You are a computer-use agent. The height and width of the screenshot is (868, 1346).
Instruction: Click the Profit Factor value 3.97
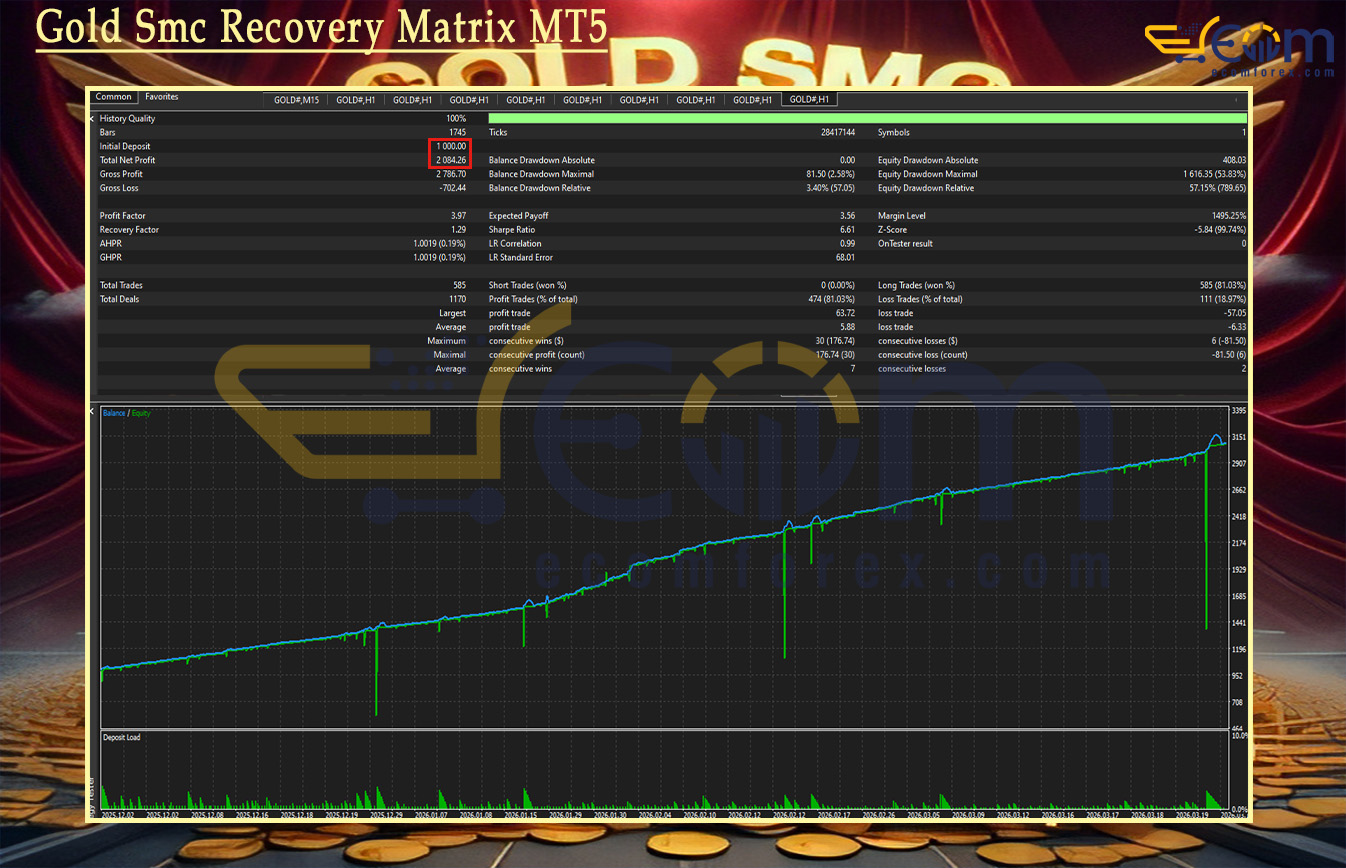(458, 216)
